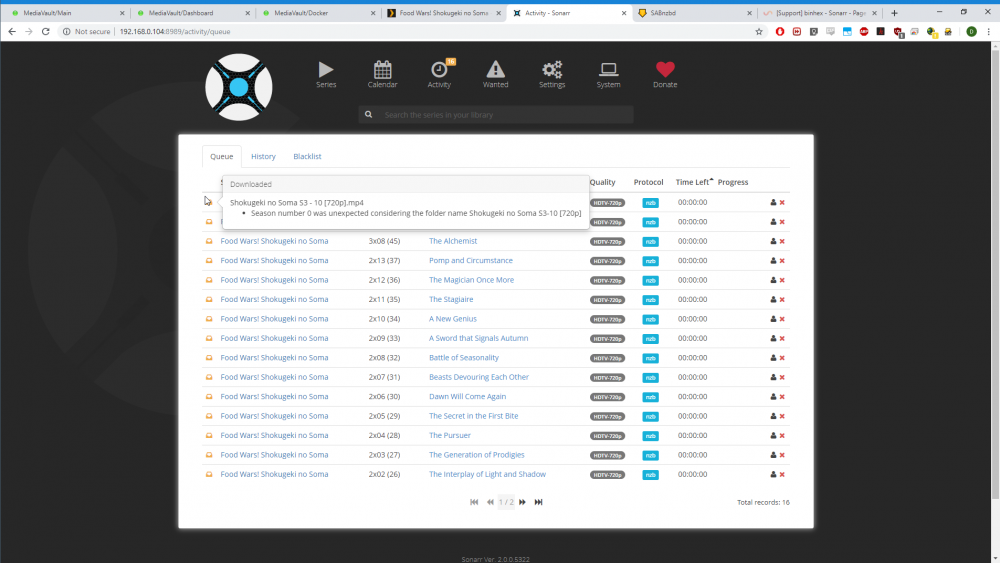The width and height of the screenshot is (1000, 563).
Task: Open the browser profile avatar
Action: (x=971, y=31)
